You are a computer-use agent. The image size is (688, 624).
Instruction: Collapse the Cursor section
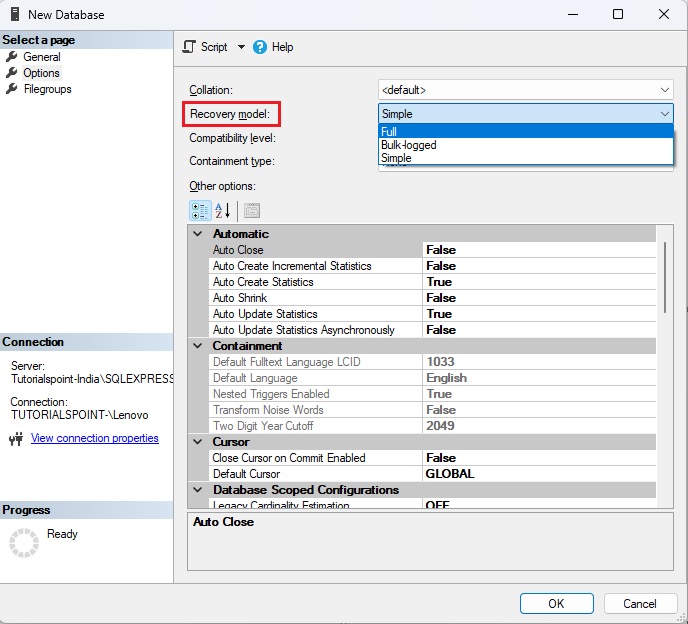[198, 442]
